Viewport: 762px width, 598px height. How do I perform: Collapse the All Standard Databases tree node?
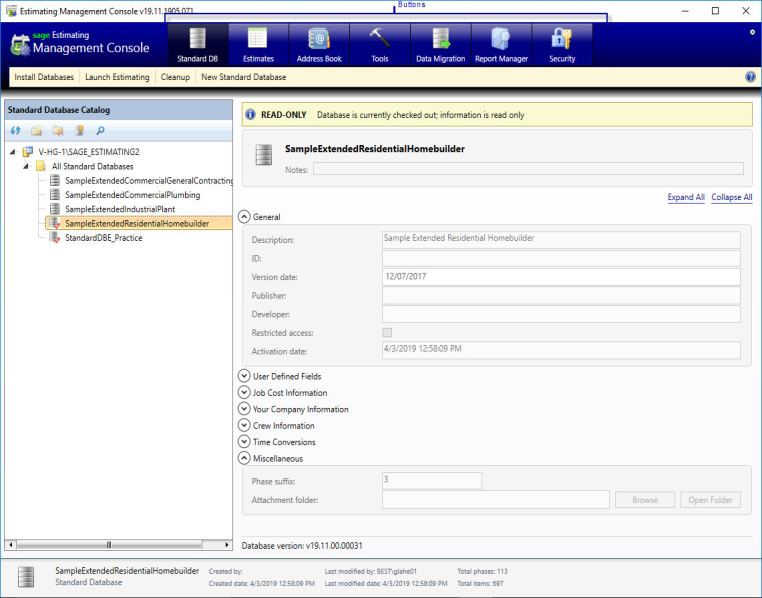point(26,166)
